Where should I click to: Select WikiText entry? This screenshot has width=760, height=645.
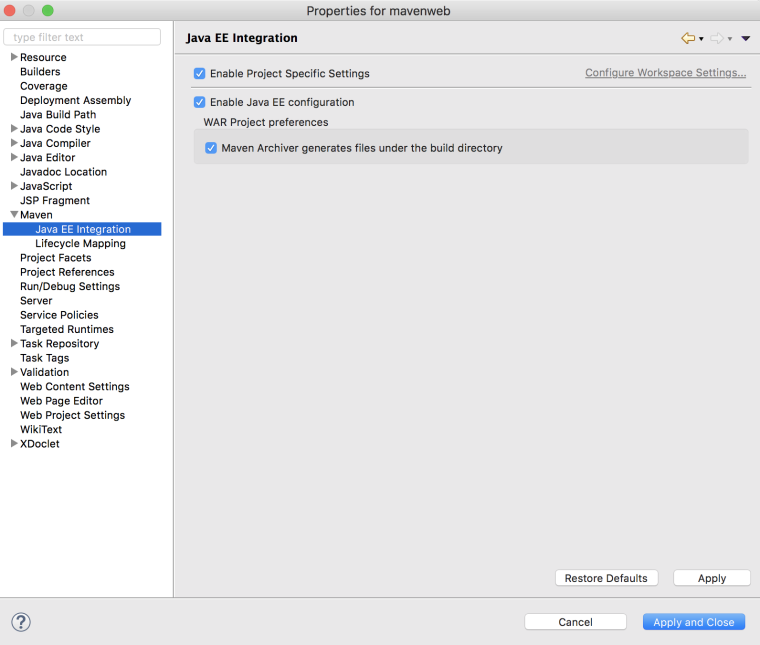(41, 430)
